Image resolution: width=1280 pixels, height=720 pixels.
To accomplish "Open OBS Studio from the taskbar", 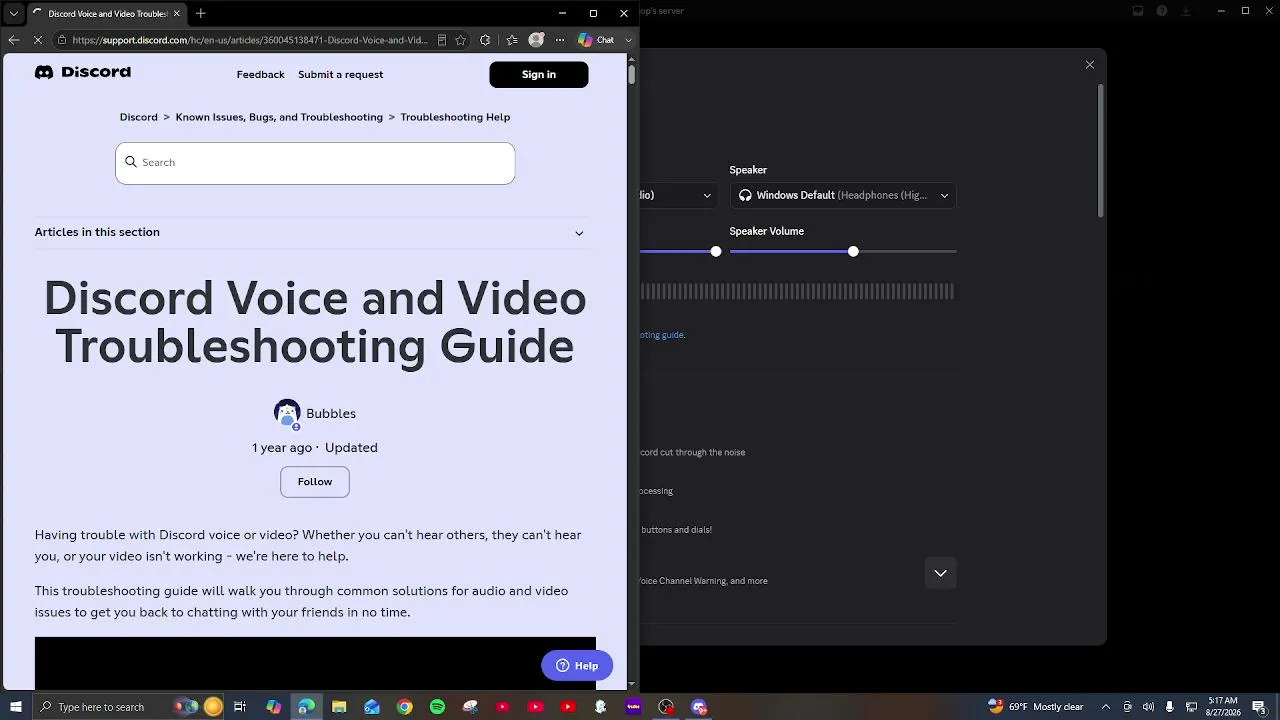I will pos(666,707).
